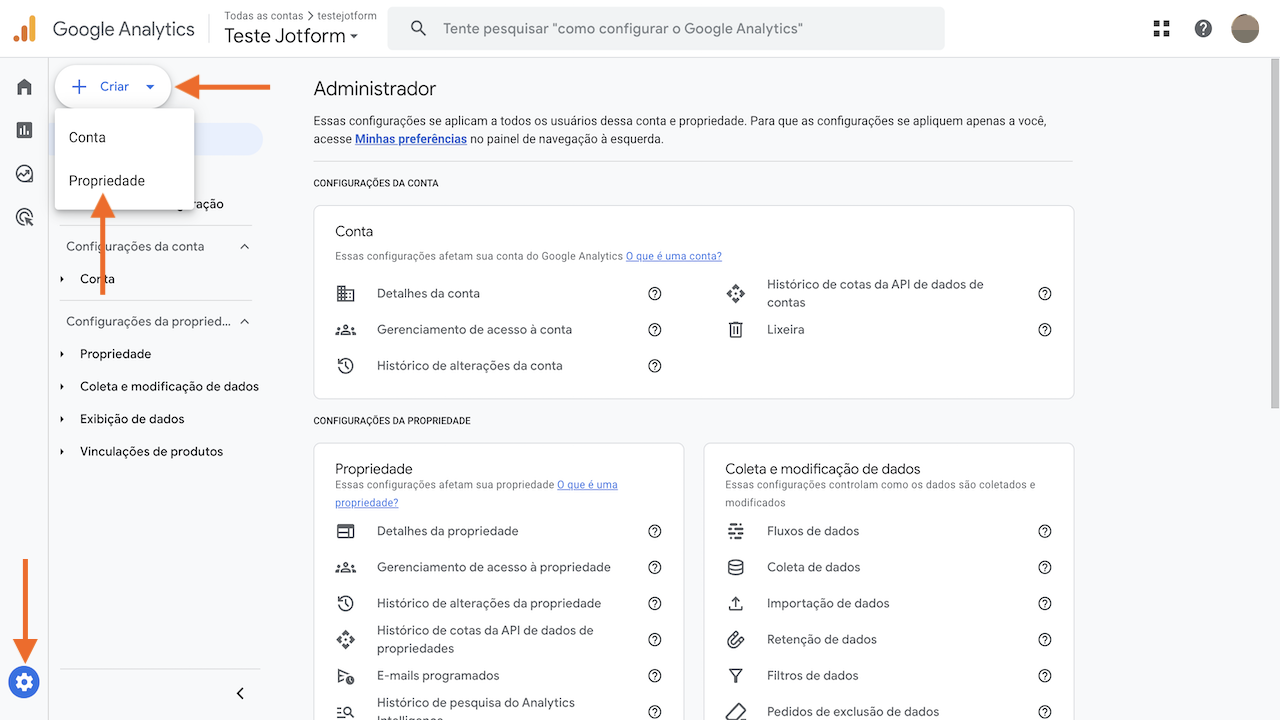Viewport: 1280px width, 720px height.
Task: Open the Home icon in the sidebar
Action: 24,86
